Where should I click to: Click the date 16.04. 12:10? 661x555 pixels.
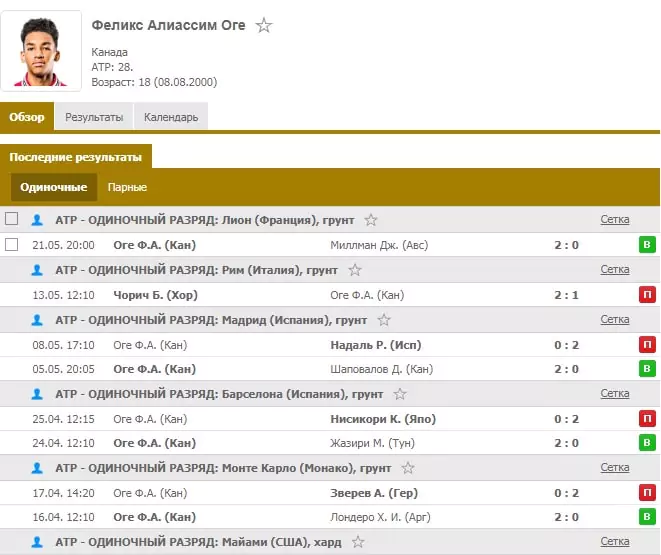pyautogui.click(x=63, y=517)
